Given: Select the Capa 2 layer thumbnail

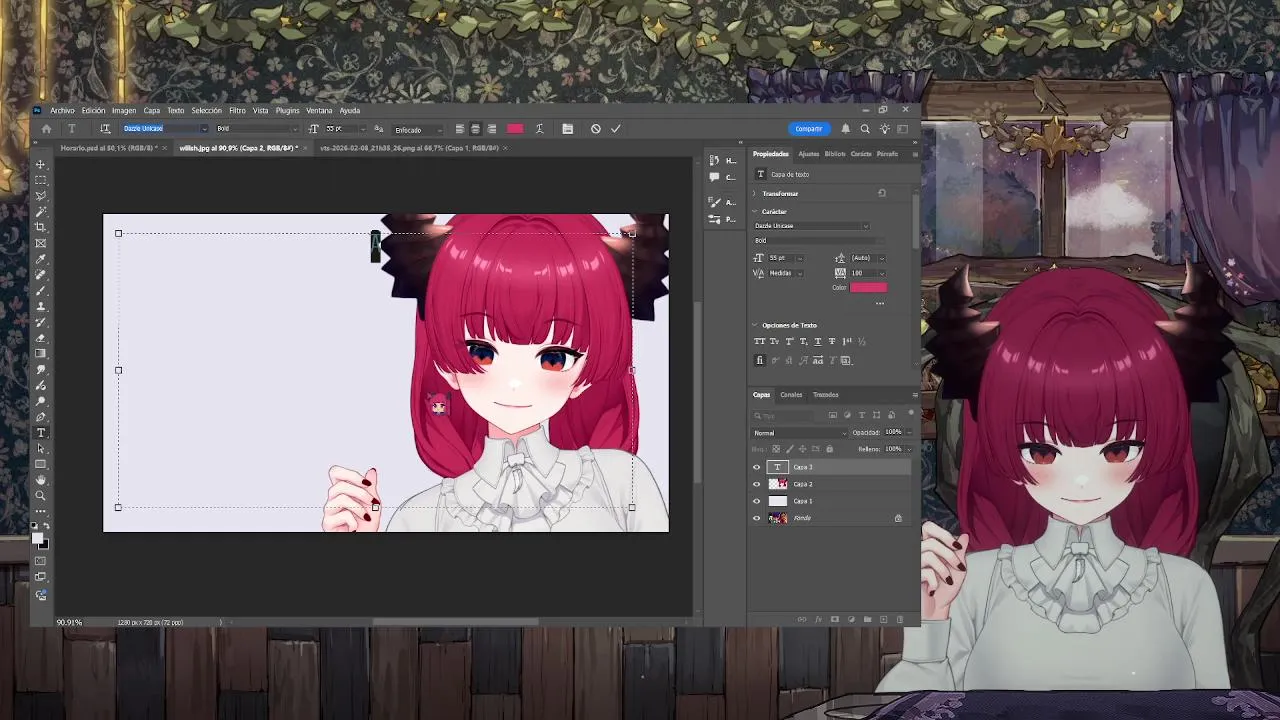Looking at the screenshot, I should [777, 484].
